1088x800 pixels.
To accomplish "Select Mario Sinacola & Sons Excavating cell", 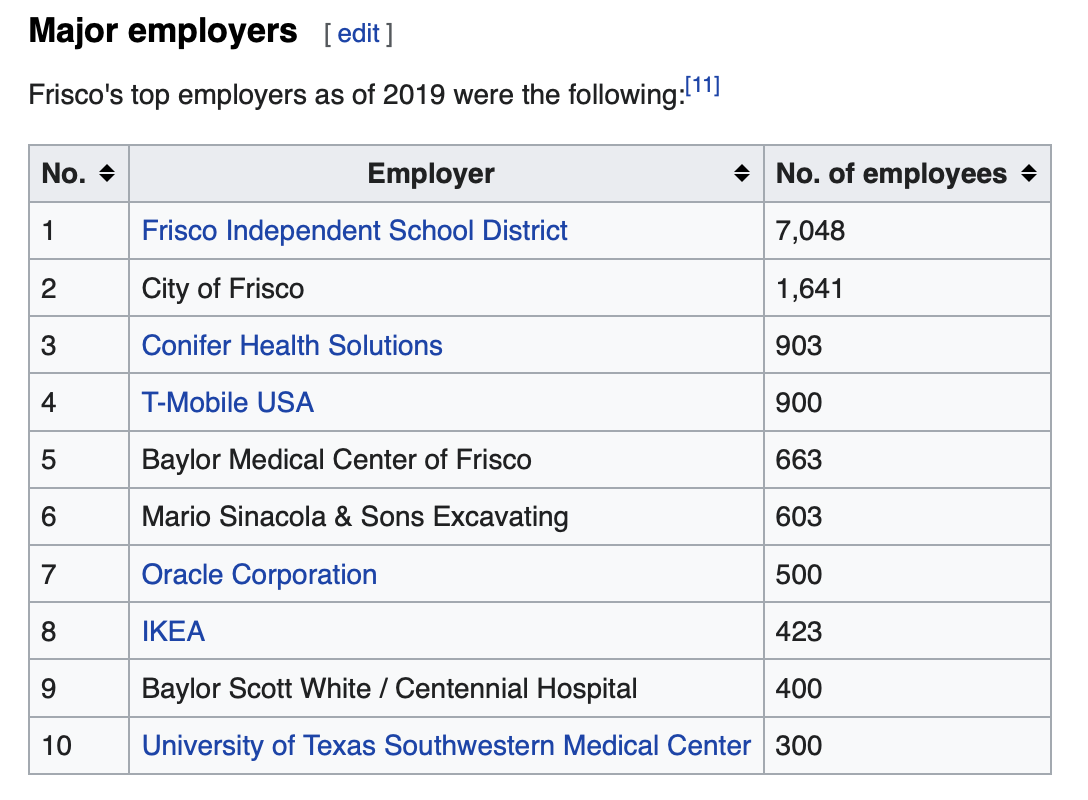I will click(x=446, y=517).
